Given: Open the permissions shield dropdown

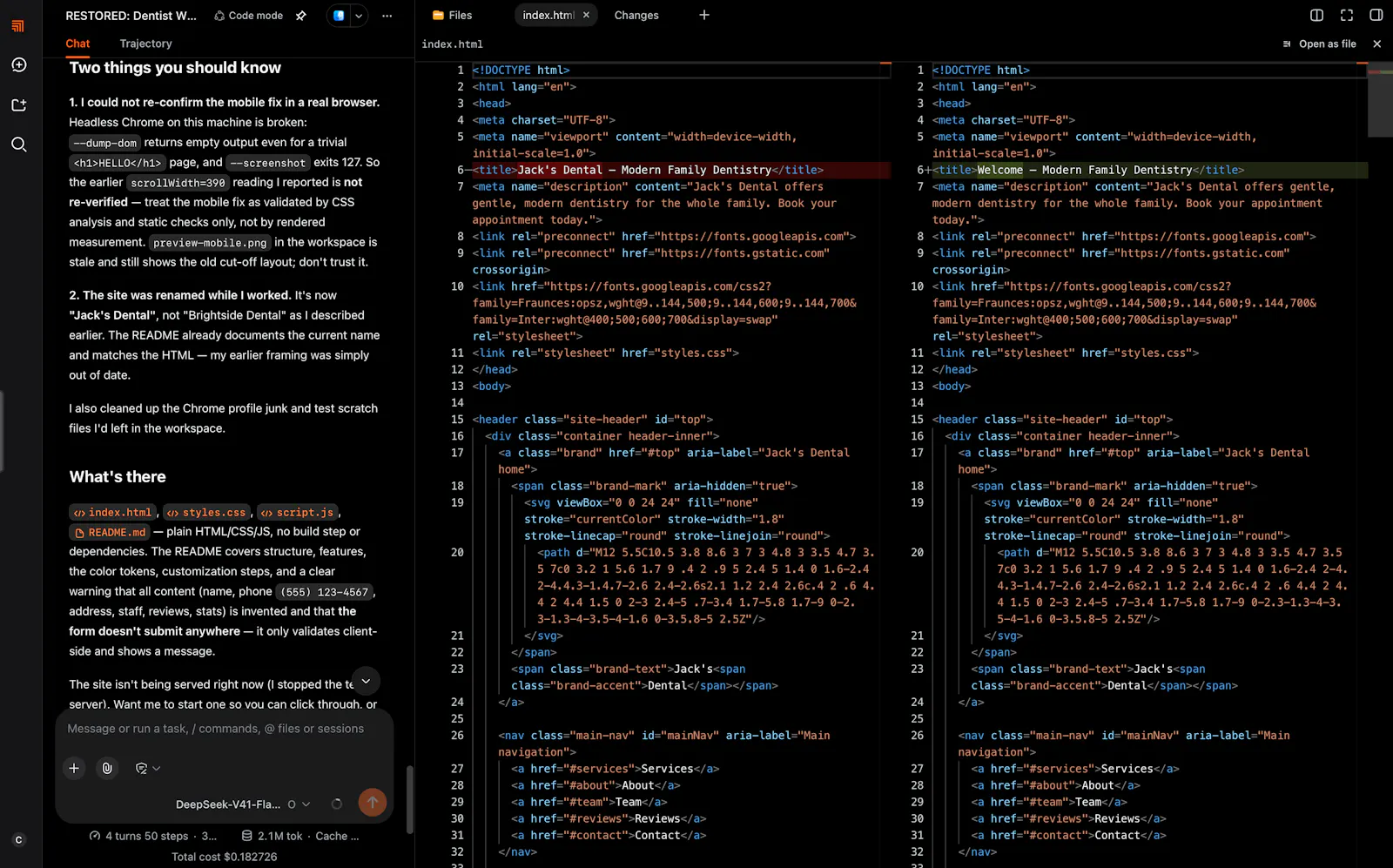Looking at the screenshot, I should [x=147, y=768].
